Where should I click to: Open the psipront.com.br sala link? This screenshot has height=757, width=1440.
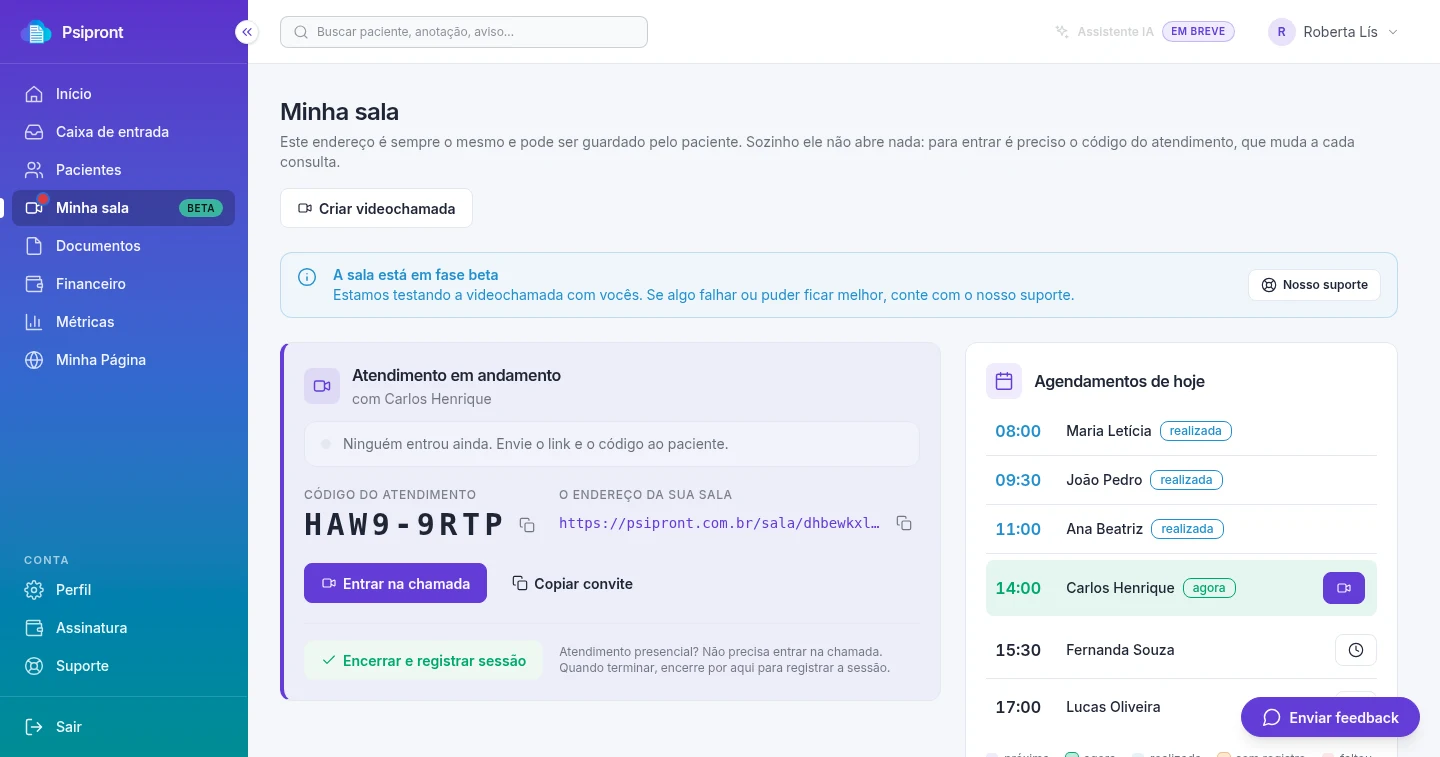click(720, 523)
